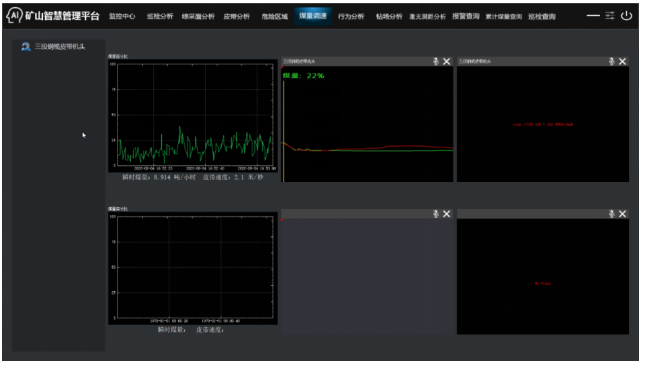Image resolution: width=647 pixels, height=368 pixels.
Task: Close the bottom-middle empty video panel
Action: pyautogui.click(x=446, y=214)
